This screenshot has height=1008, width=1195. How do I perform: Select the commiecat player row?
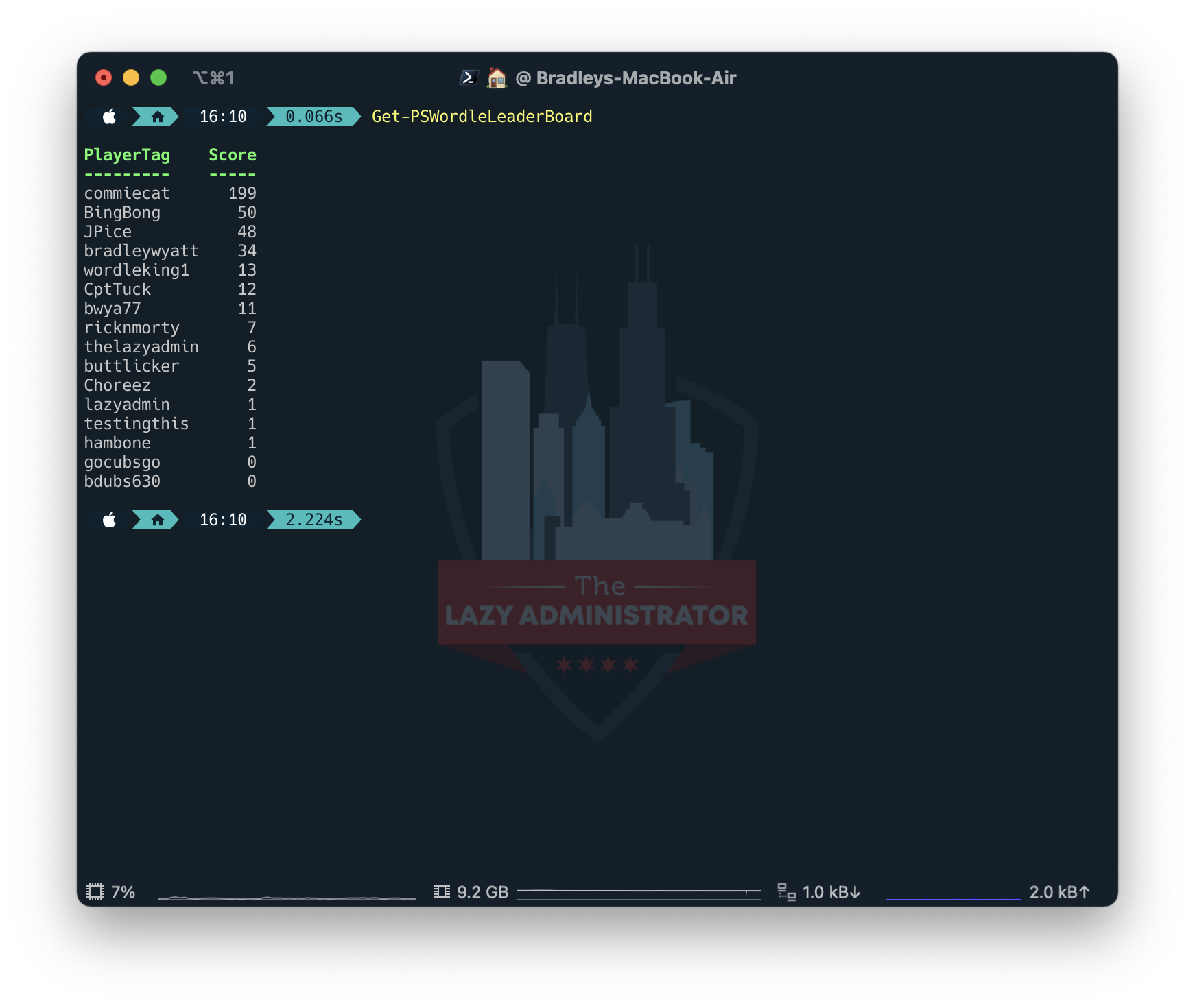coord(170,193)
